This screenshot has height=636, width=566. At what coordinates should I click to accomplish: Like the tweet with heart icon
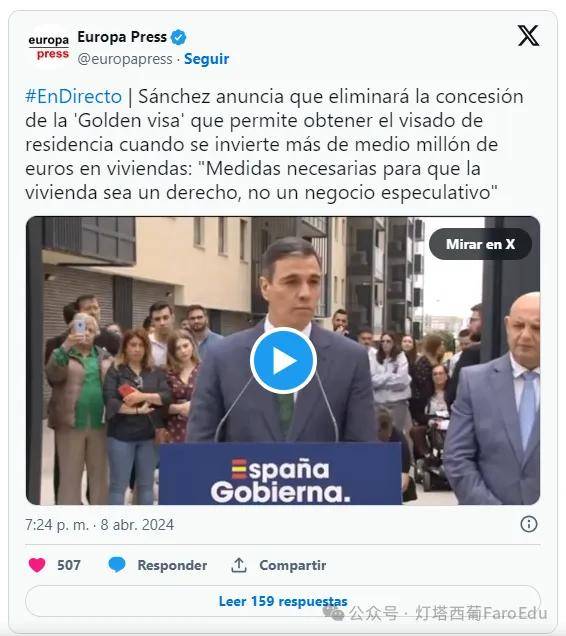click(37, 565)
